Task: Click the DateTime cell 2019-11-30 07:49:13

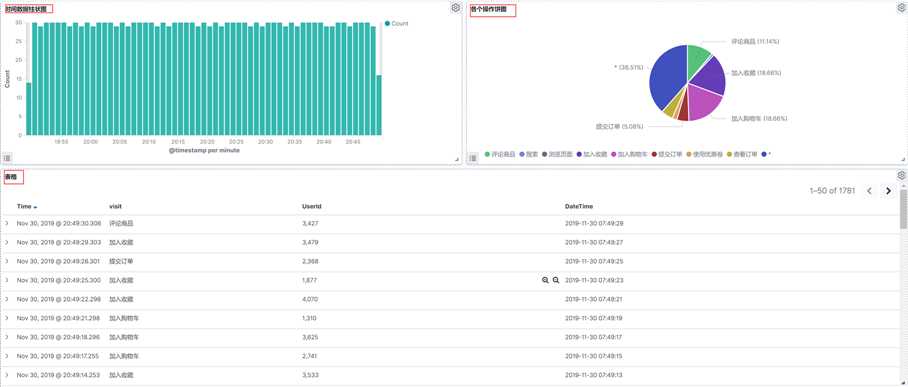Action: 594,375
